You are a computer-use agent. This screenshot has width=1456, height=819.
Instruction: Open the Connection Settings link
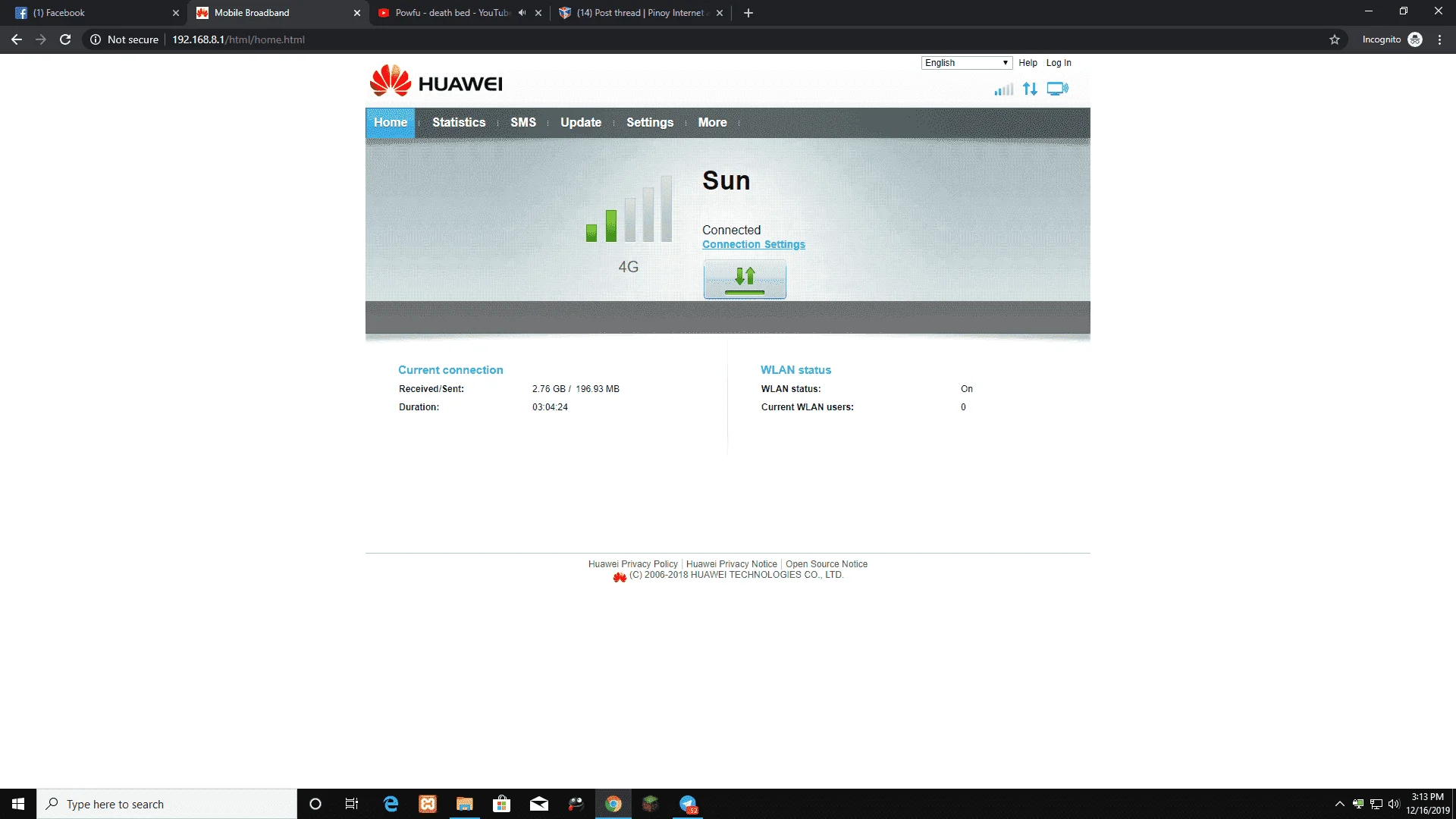pyautogui.click(x=754, y=244)
